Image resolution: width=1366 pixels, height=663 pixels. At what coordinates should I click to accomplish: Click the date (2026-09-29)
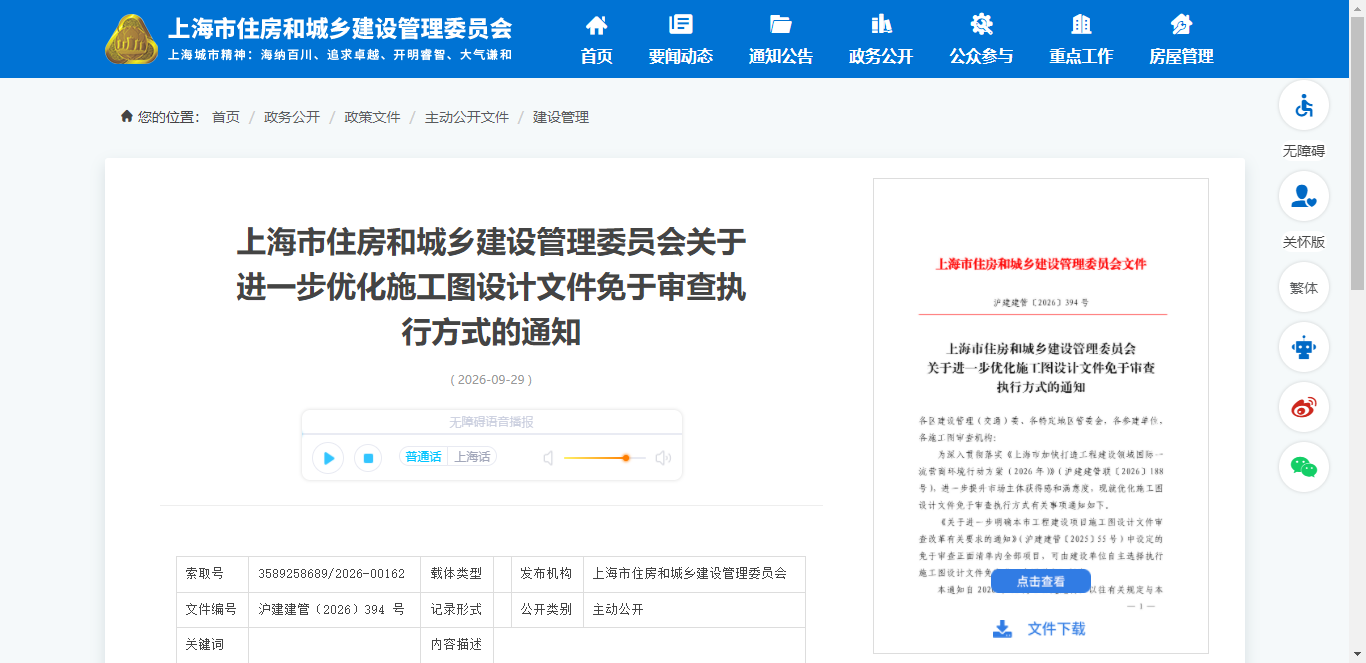pos(491,380)
